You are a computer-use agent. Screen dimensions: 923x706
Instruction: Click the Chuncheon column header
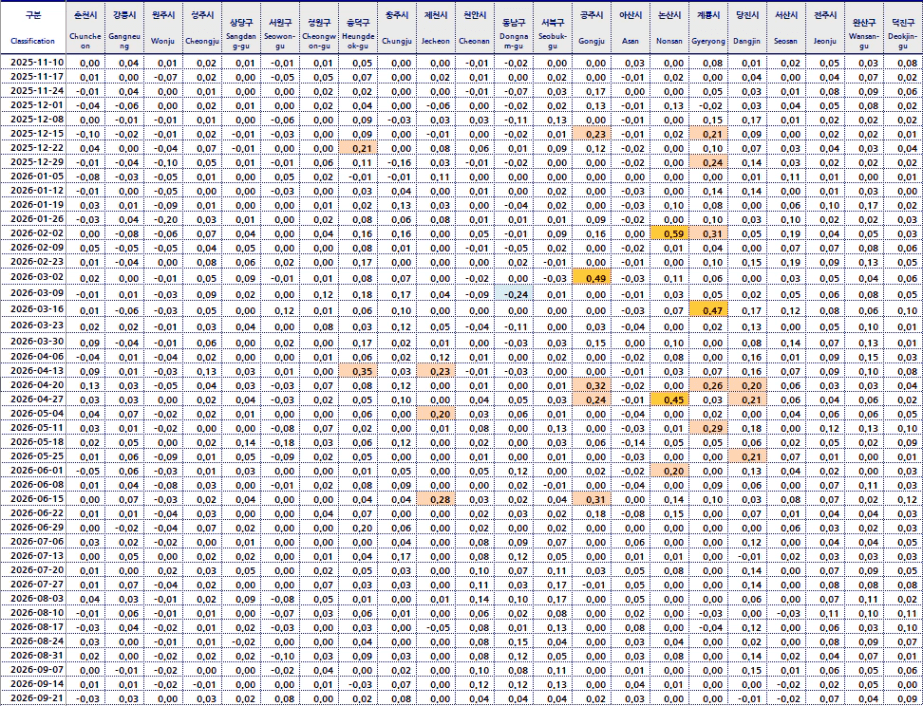click(85, 28)
